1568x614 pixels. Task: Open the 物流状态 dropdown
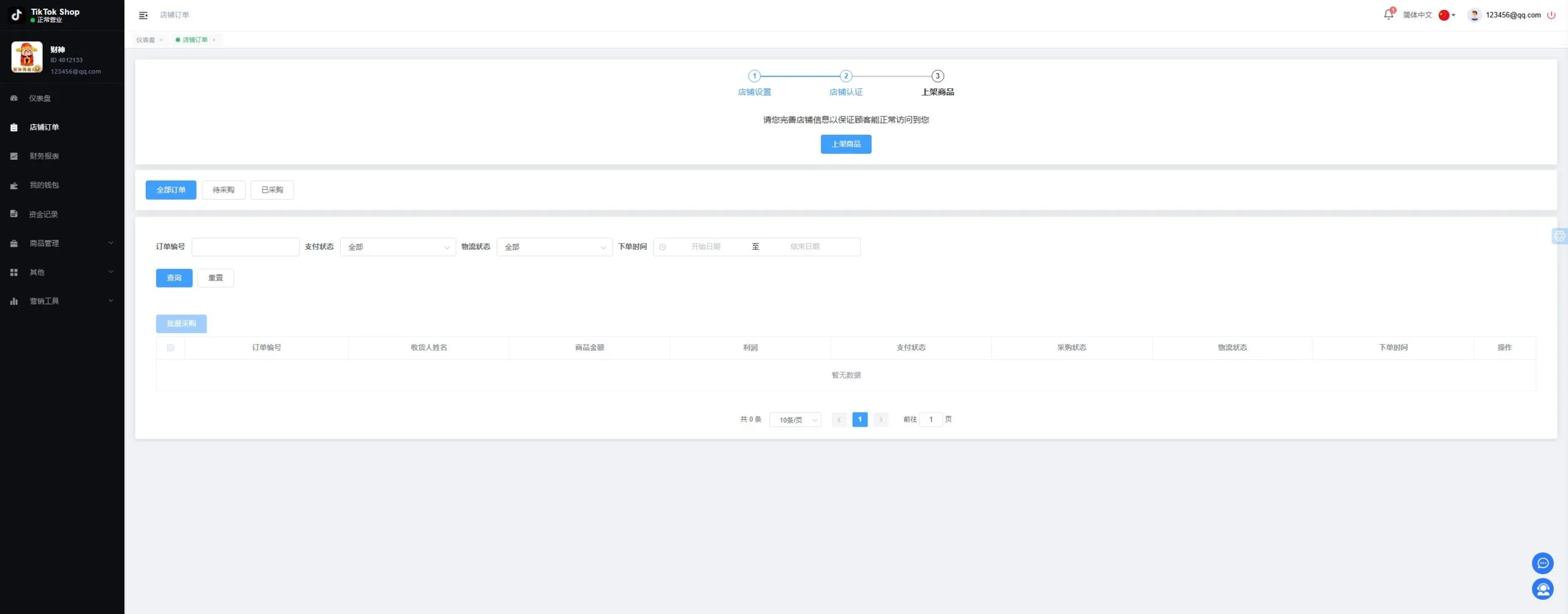(x=554, y=247)
